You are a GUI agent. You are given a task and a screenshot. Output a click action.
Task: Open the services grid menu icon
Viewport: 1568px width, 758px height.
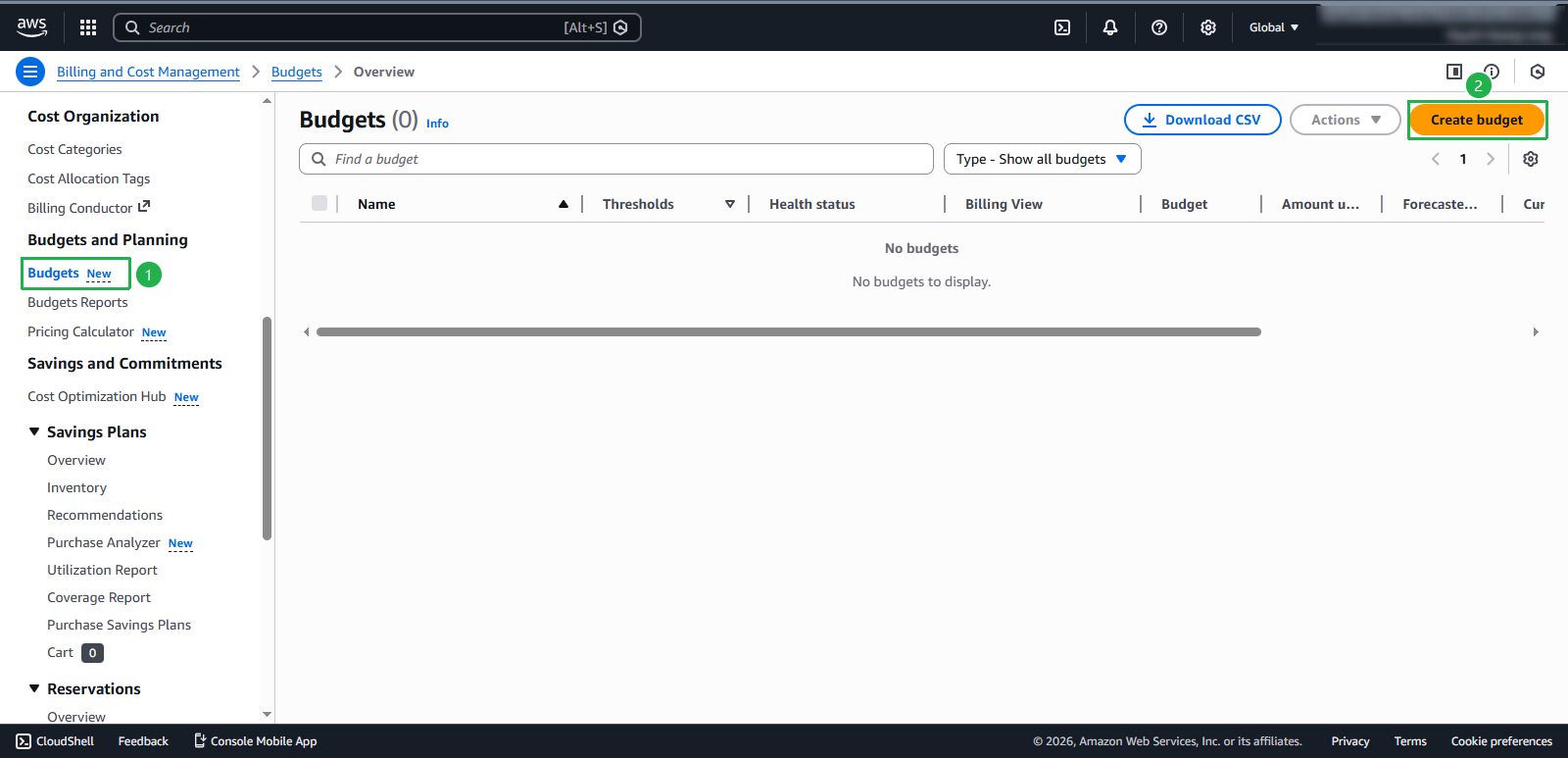(88, 27)
